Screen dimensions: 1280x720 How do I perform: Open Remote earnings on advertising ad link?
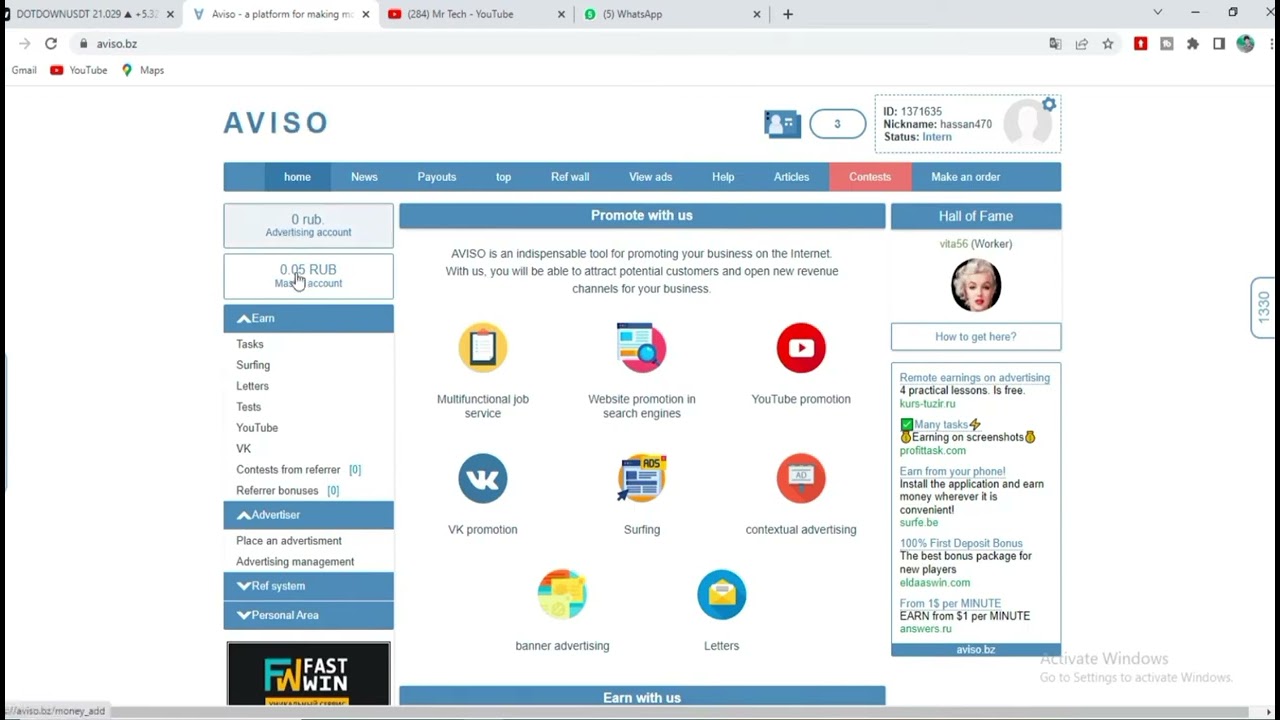click(x=974, y=378)
